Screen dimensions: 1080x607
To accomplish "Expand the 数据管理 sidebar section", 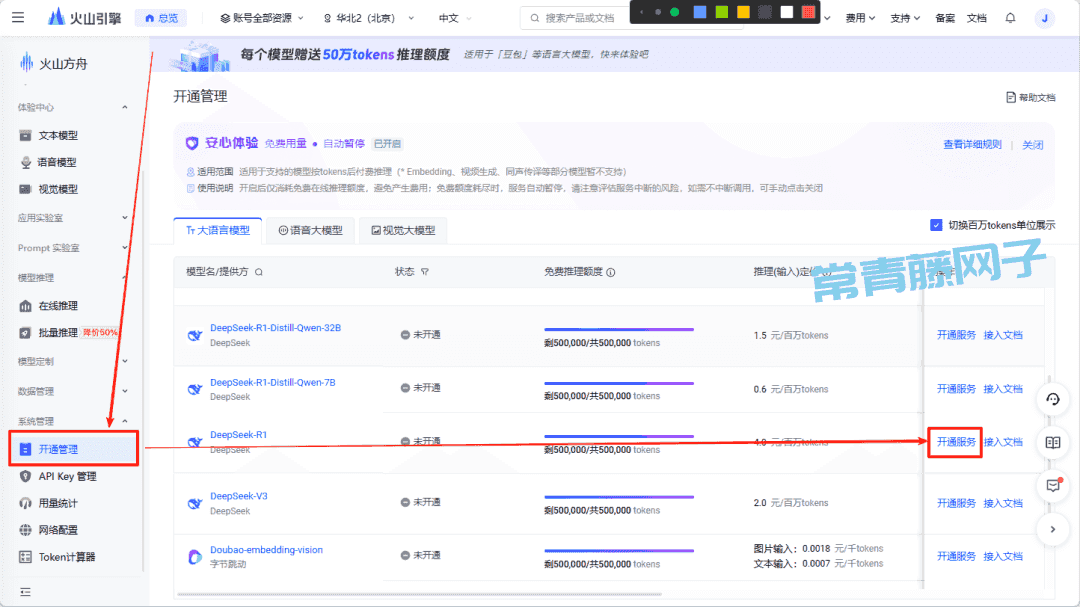I will (125, 391).
